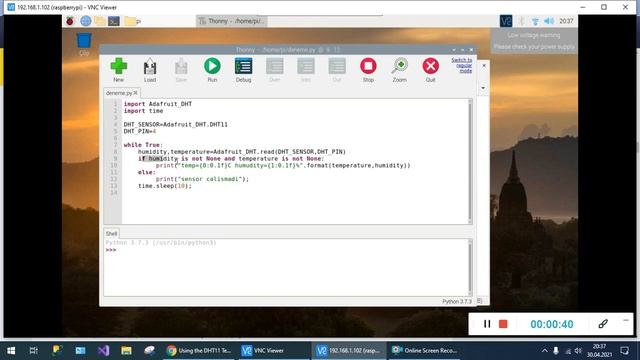Pause the screen recording
640x360 pixels.
[x=487, y=324]
